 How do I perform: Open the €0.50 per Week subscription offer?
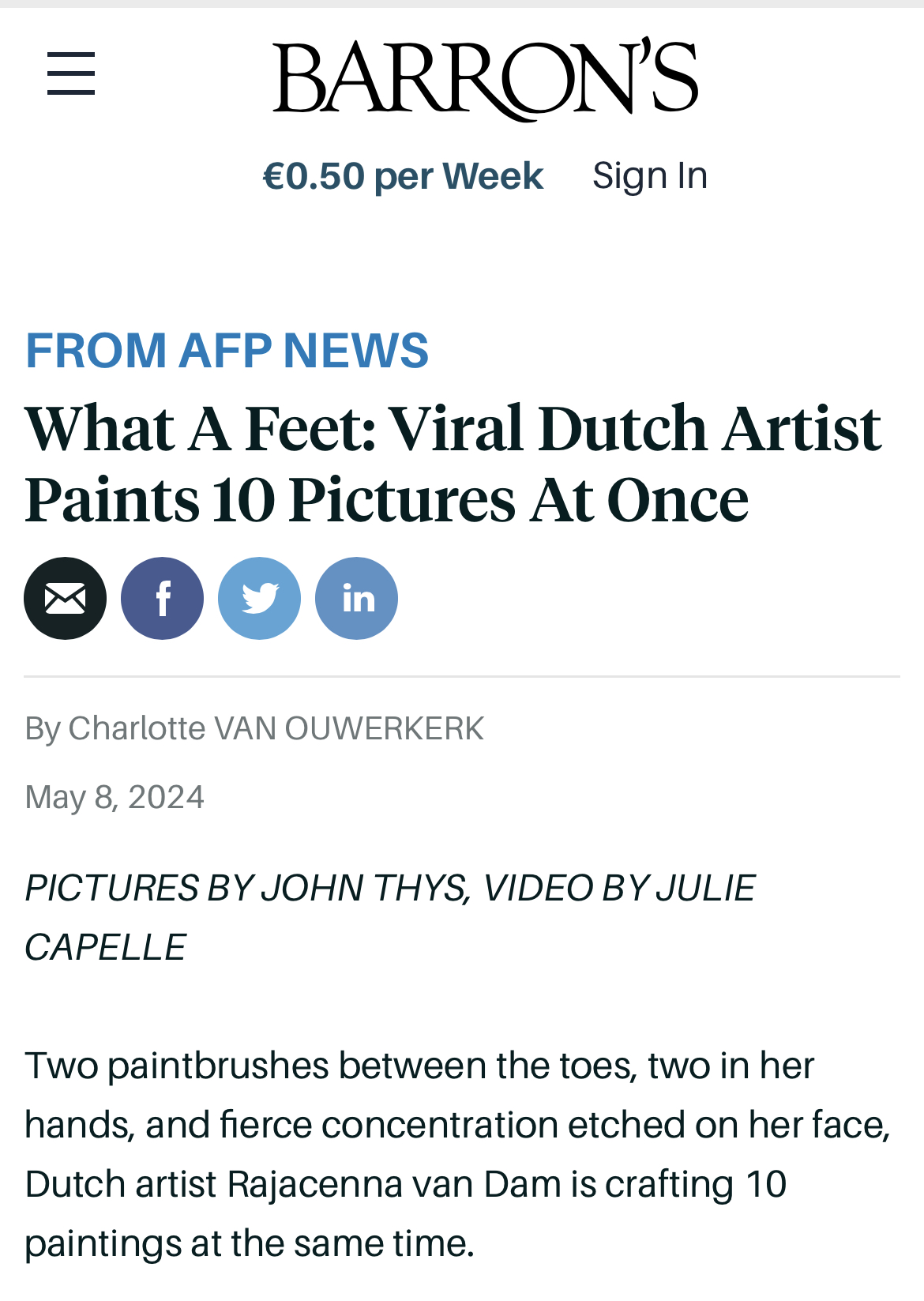click(x=403, y=175)
